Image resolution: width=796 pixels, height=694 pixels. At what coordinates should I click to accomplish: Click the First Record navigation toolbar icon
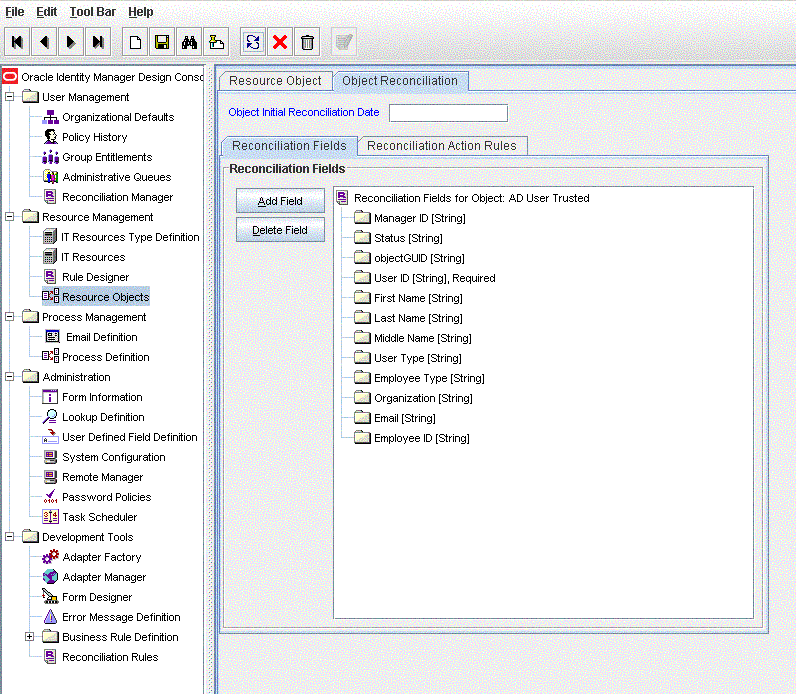[17, 42]
